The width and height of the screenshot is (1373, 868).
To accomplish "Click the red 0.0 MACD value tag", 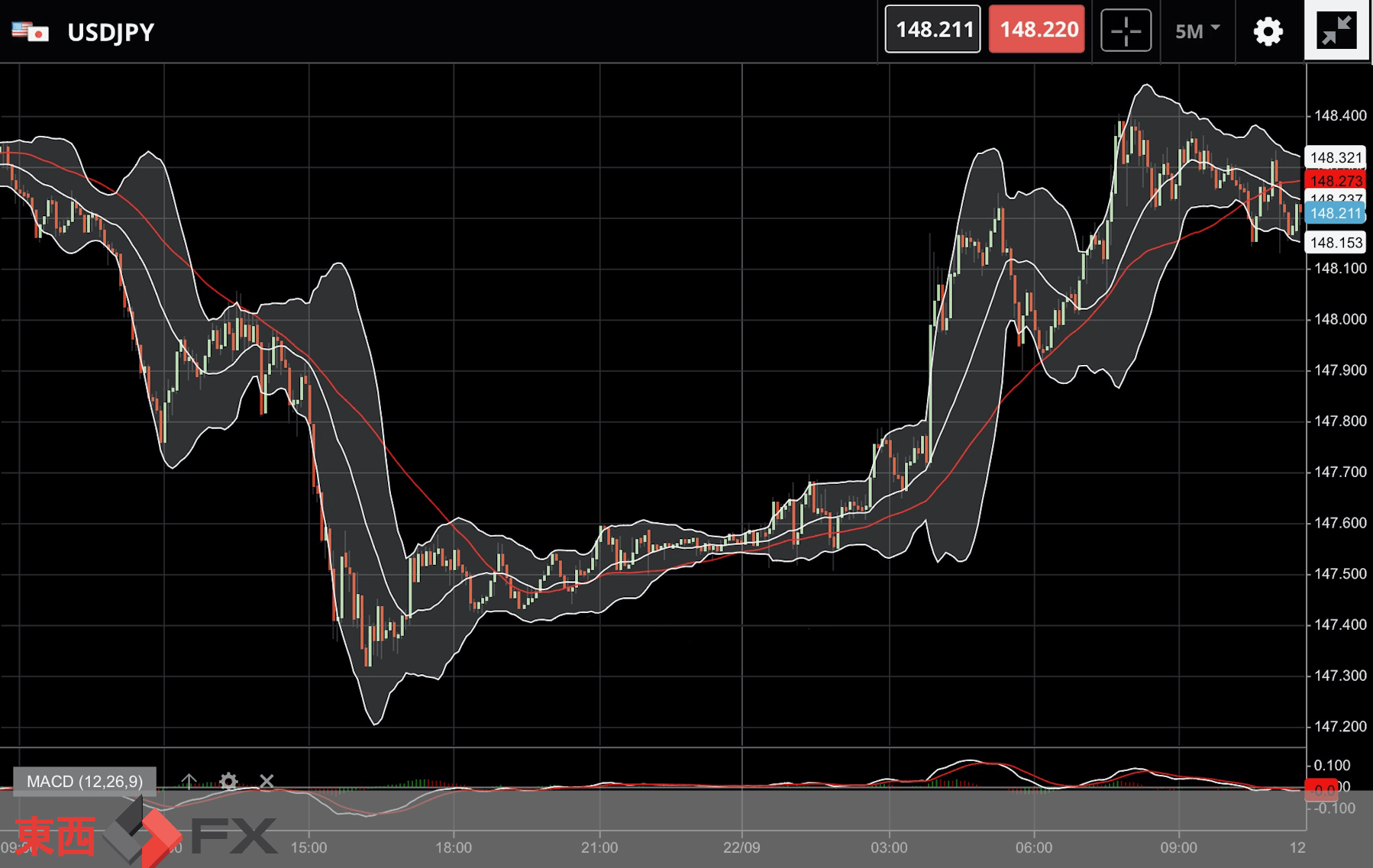I will click(1321, 789).
